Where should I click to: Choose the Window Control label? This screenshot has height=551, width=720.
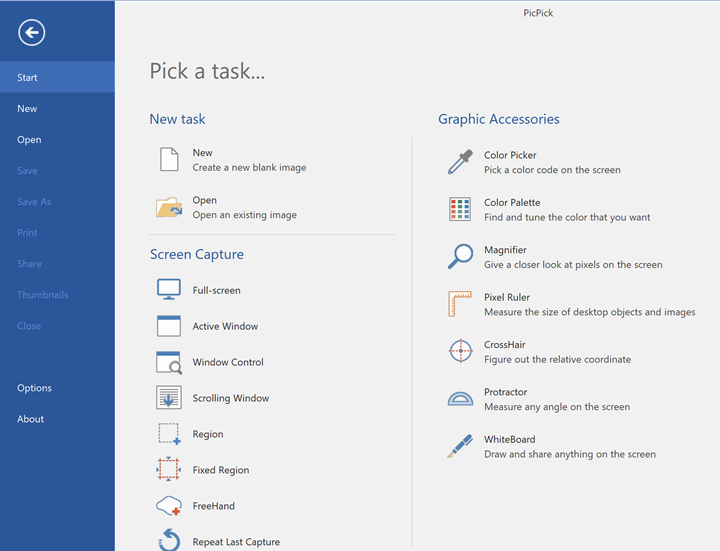pyautogui.click(x=228, y=362)
